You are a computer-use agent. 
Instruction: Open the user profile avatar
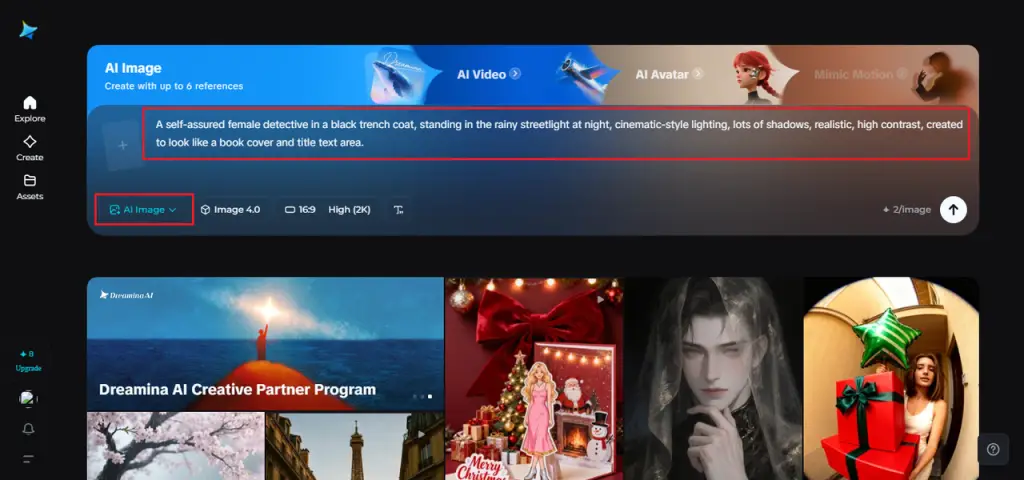(x=28, y=399)
